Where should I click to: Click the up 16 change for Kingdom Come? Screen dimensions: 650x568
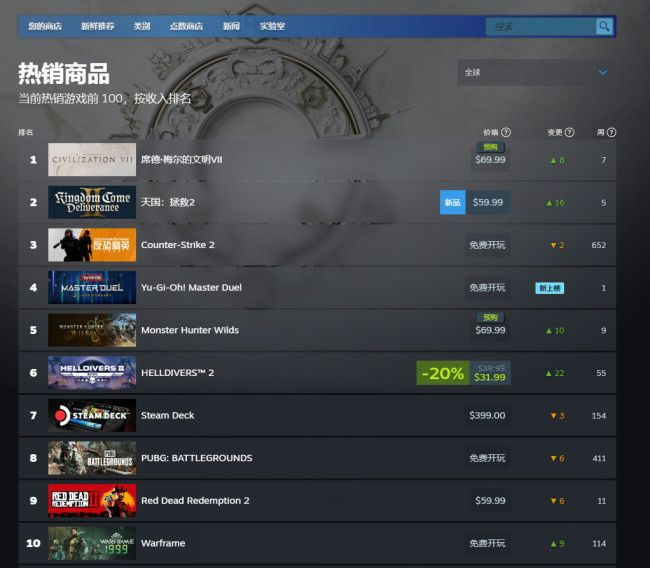click(555, 203)
